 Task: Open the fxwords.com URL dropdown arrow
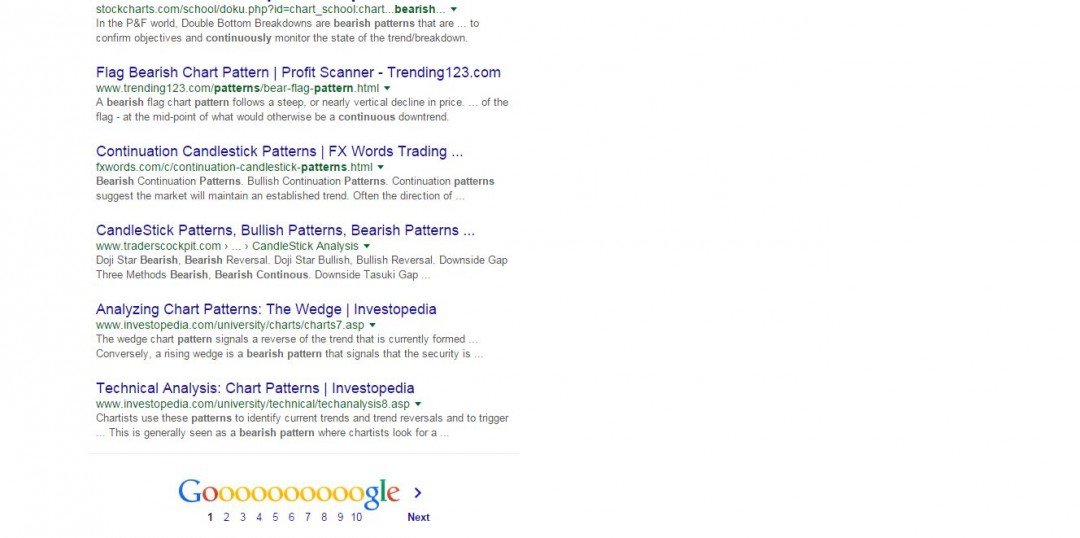click(x=381, y=167)
